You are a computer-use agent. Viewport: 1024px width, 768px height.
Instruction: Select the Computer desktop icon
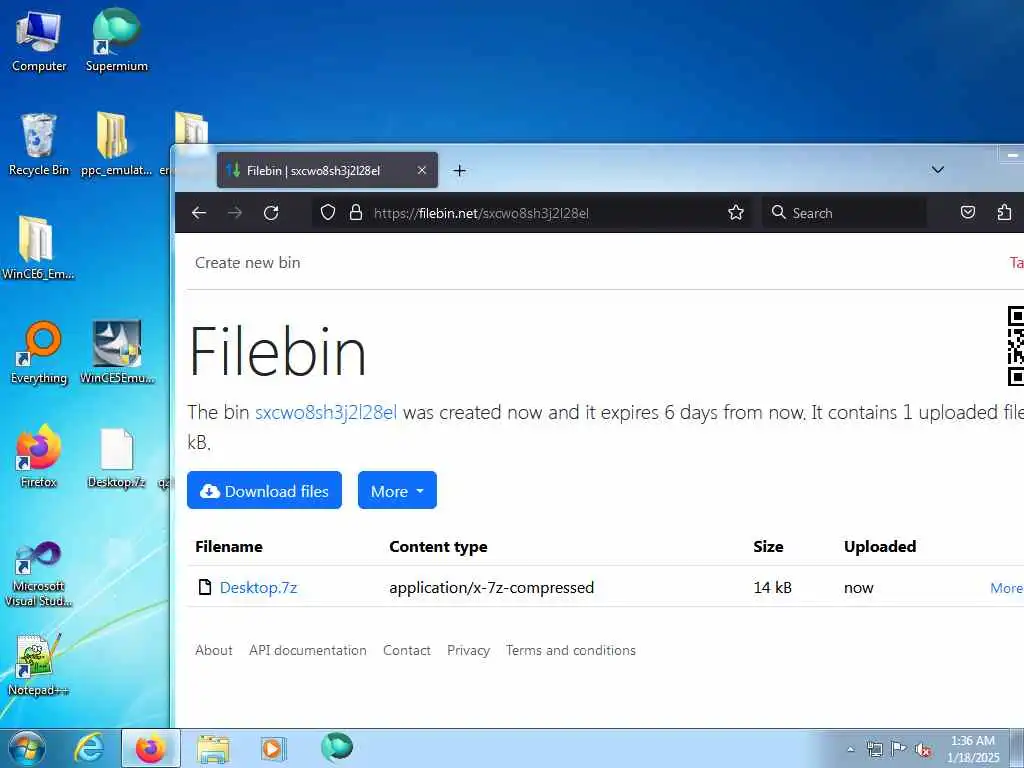coord(39,41)
